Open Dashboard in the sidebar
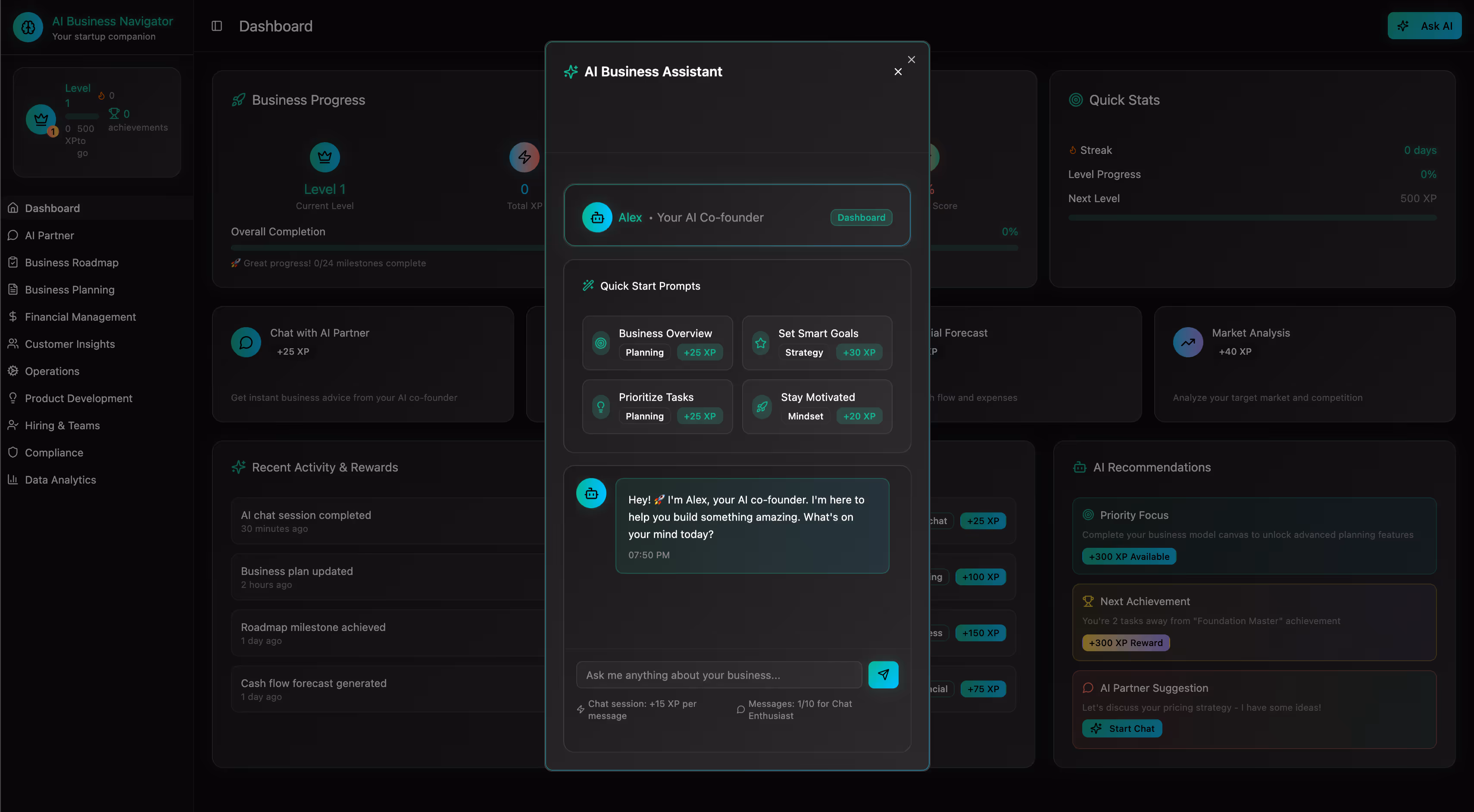This screenshot has width=1474, height=812. tap(97, 208)
